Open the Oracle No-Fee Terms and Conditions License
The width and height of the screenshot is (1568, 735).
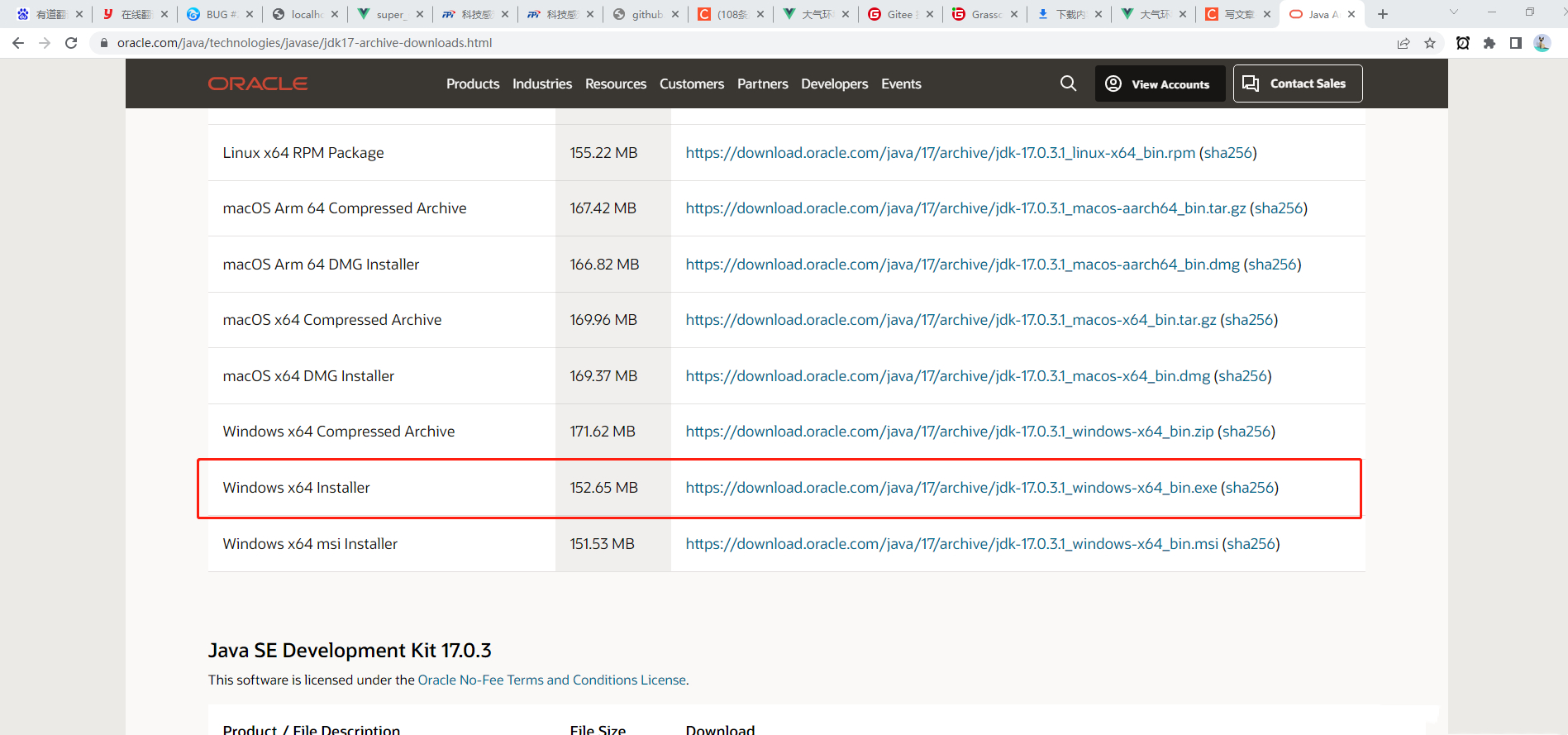click(552, 680)
